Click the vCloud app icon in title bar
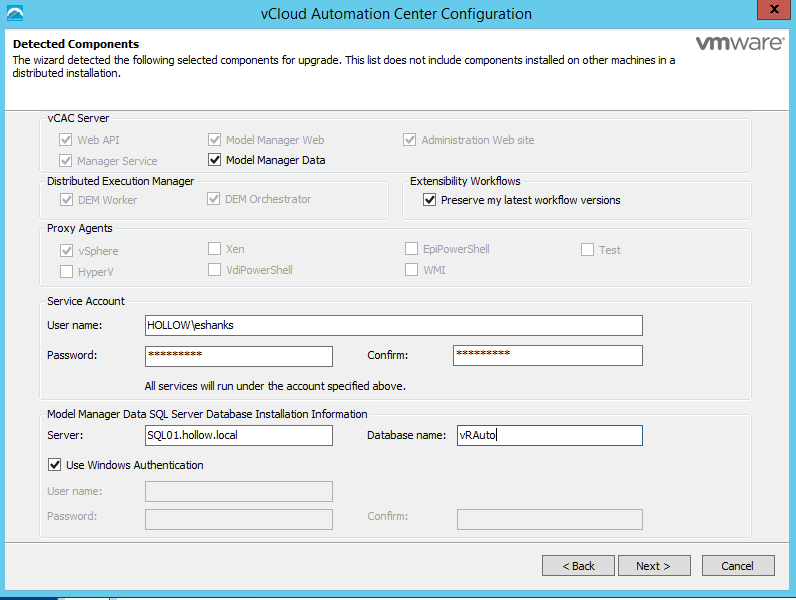 (x=14, y=14)
